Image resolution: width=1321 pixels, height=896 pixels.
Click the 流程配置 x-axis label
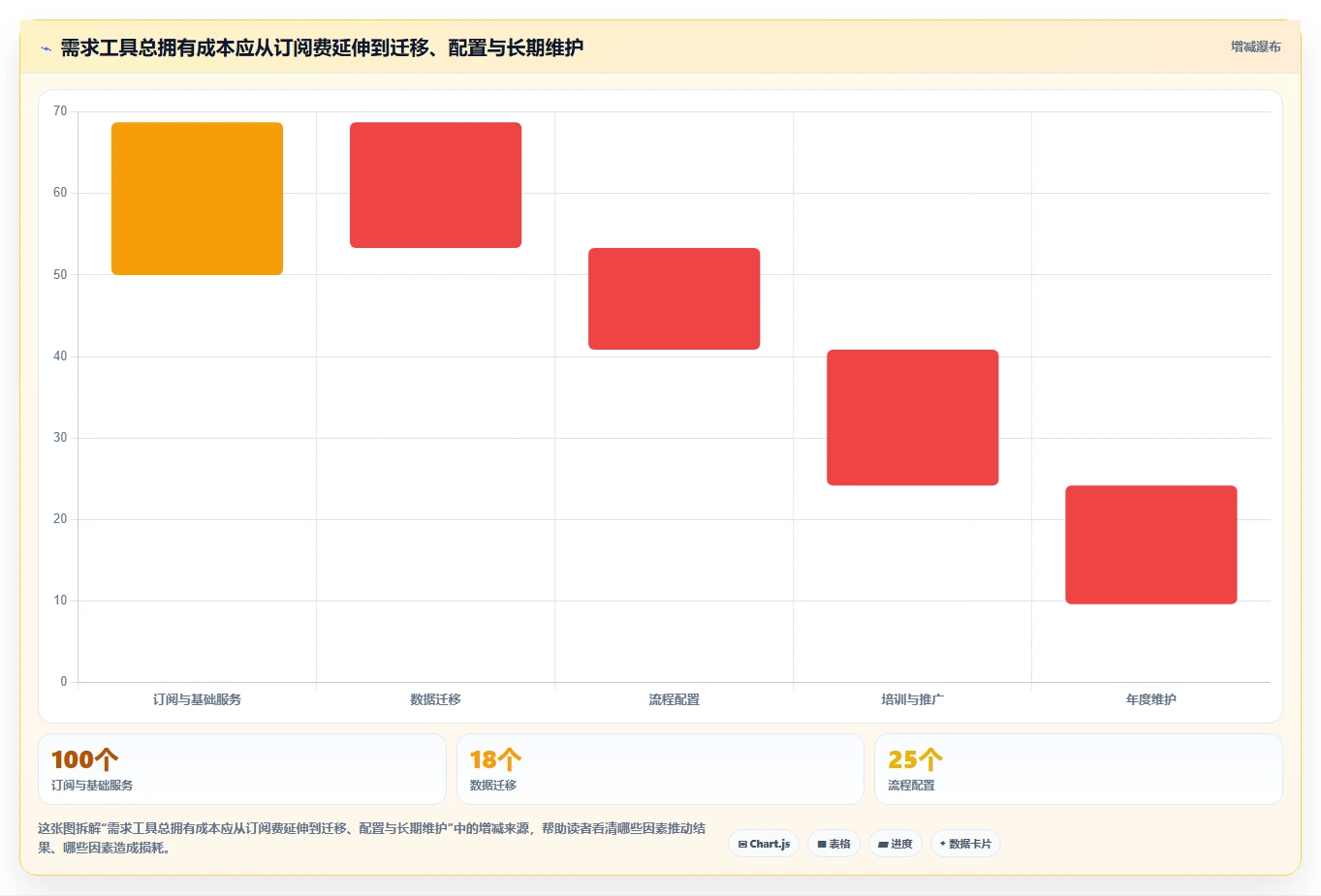click(x=674, y=699)
